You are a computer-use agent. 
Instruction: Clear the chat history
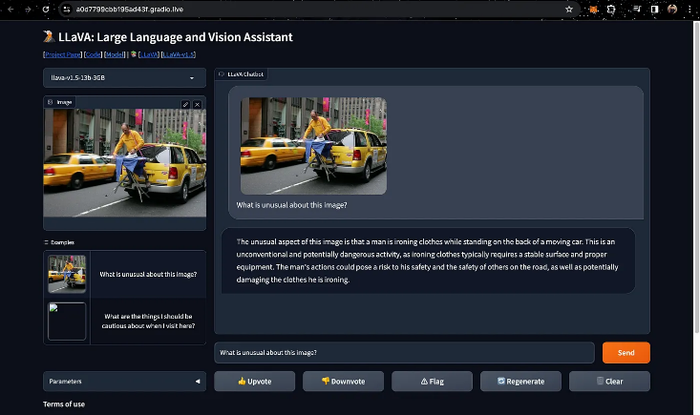coord(609,381)
